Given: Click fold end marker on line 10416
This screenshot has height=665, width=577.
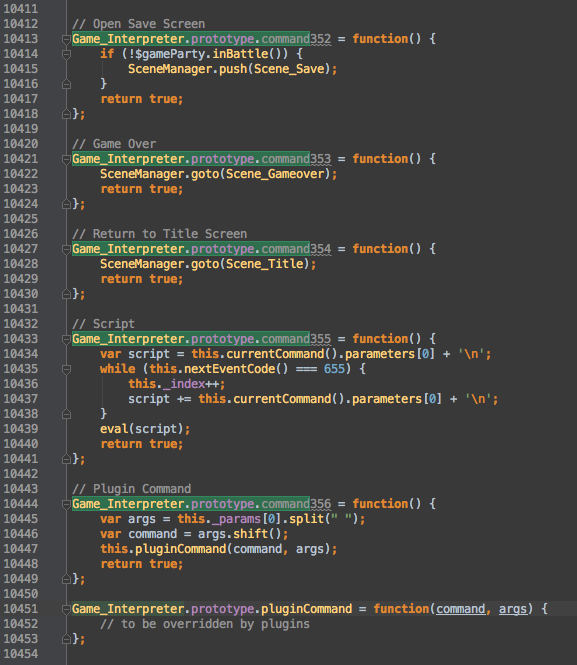Looking at the screenshot, I should click(66, 84).
